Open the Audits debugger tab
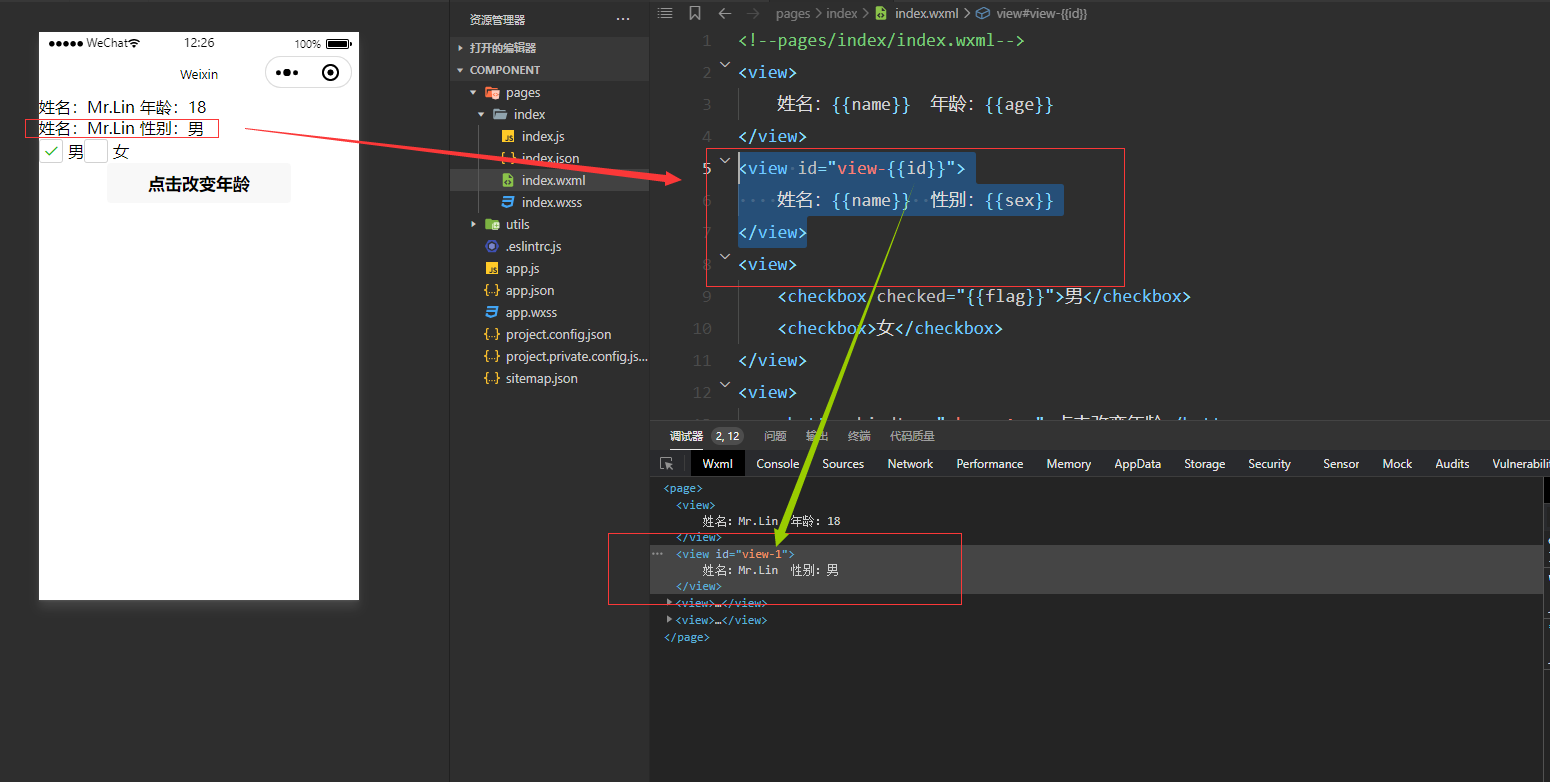Viewport: 1550px width, 782px height. click(1452, 464)
